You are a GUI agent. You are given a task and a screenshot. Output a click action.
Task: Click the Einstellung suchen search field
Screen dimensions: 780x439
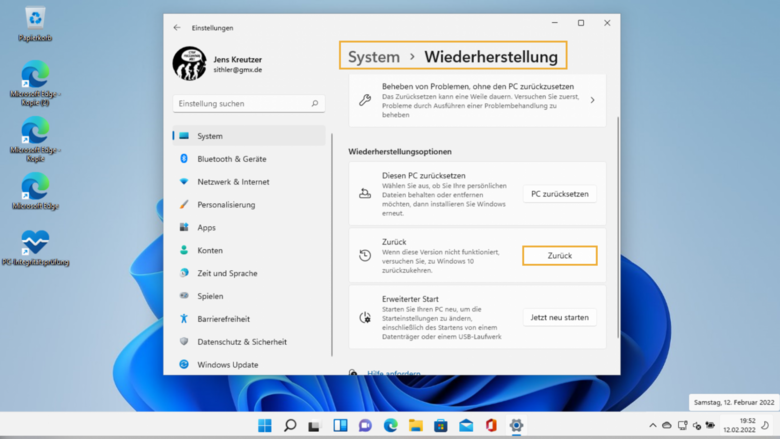[249, 103]
